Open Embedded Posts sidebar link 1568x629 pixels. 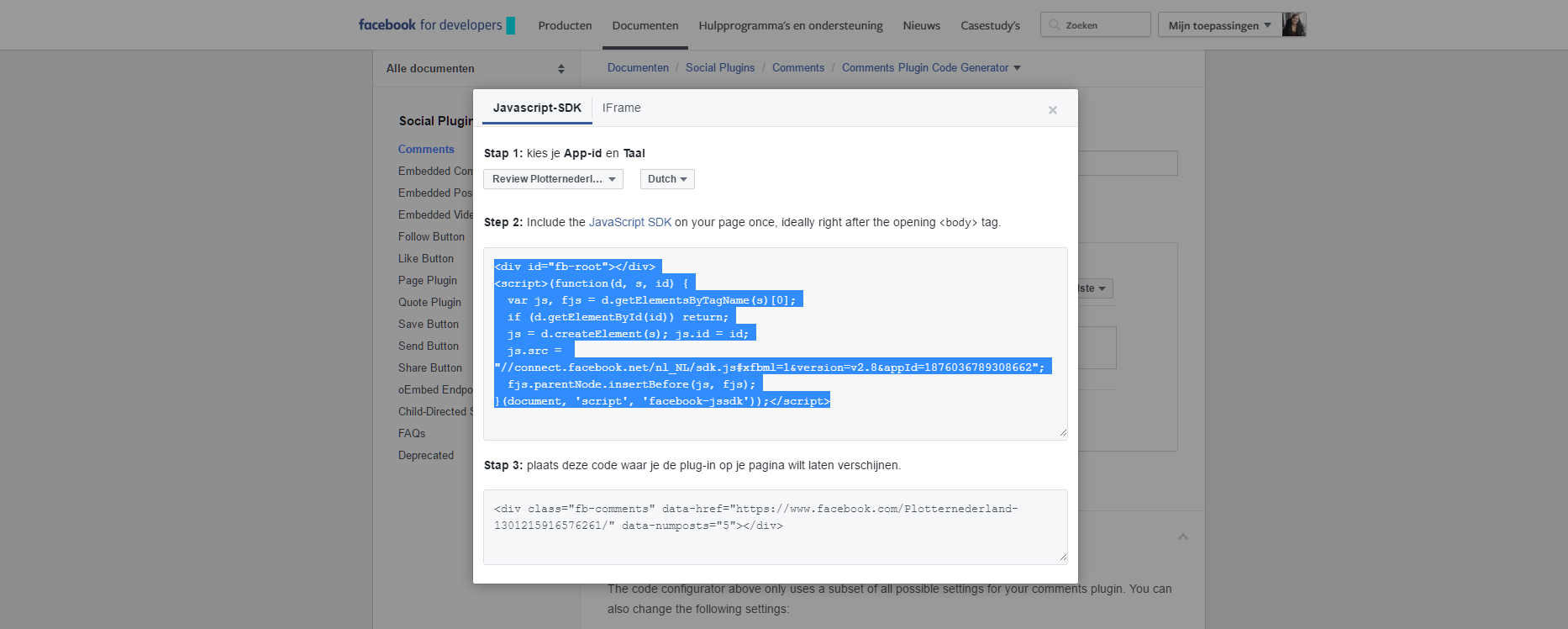(x=435, y=193)
